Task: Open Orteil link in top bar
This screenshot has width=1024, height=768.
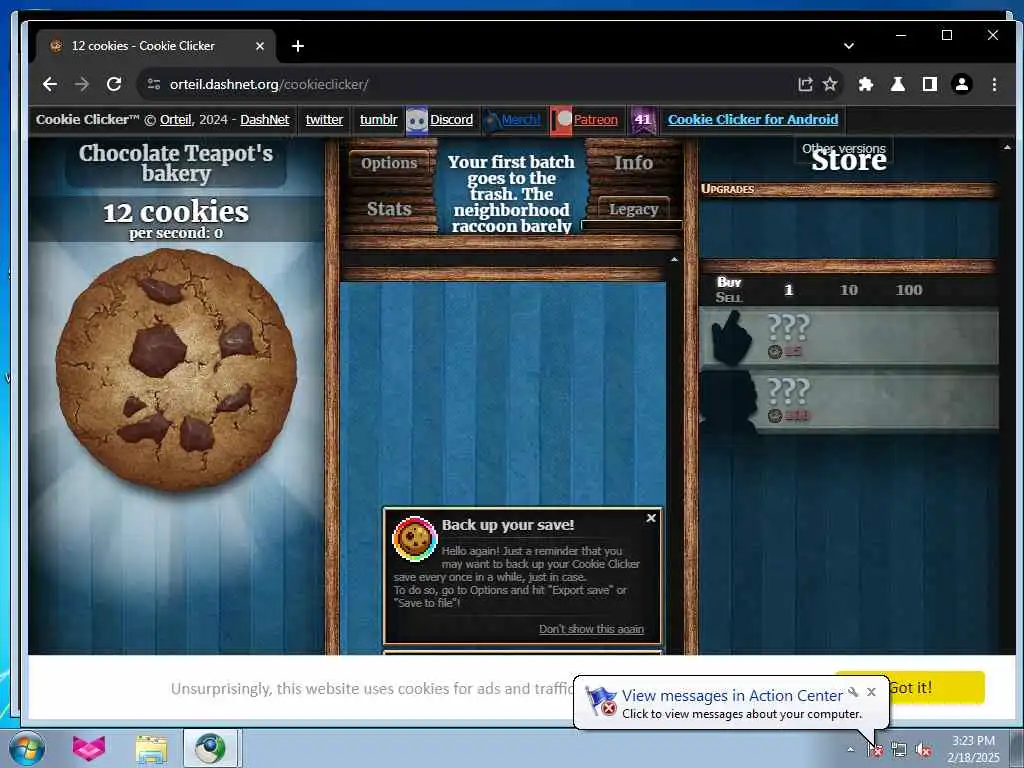Action: click(x=176, y=120)
